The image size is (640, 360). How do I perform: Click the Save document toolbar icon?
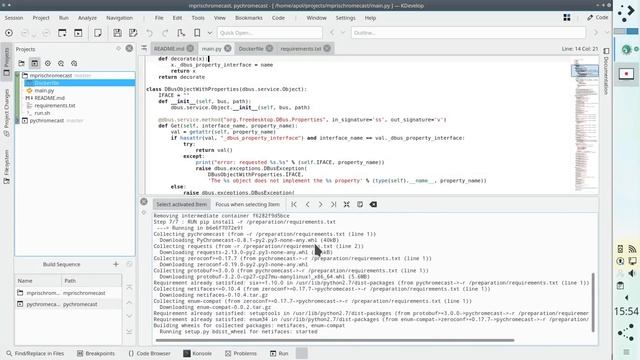pyautogui.click(x=117, y=33)
